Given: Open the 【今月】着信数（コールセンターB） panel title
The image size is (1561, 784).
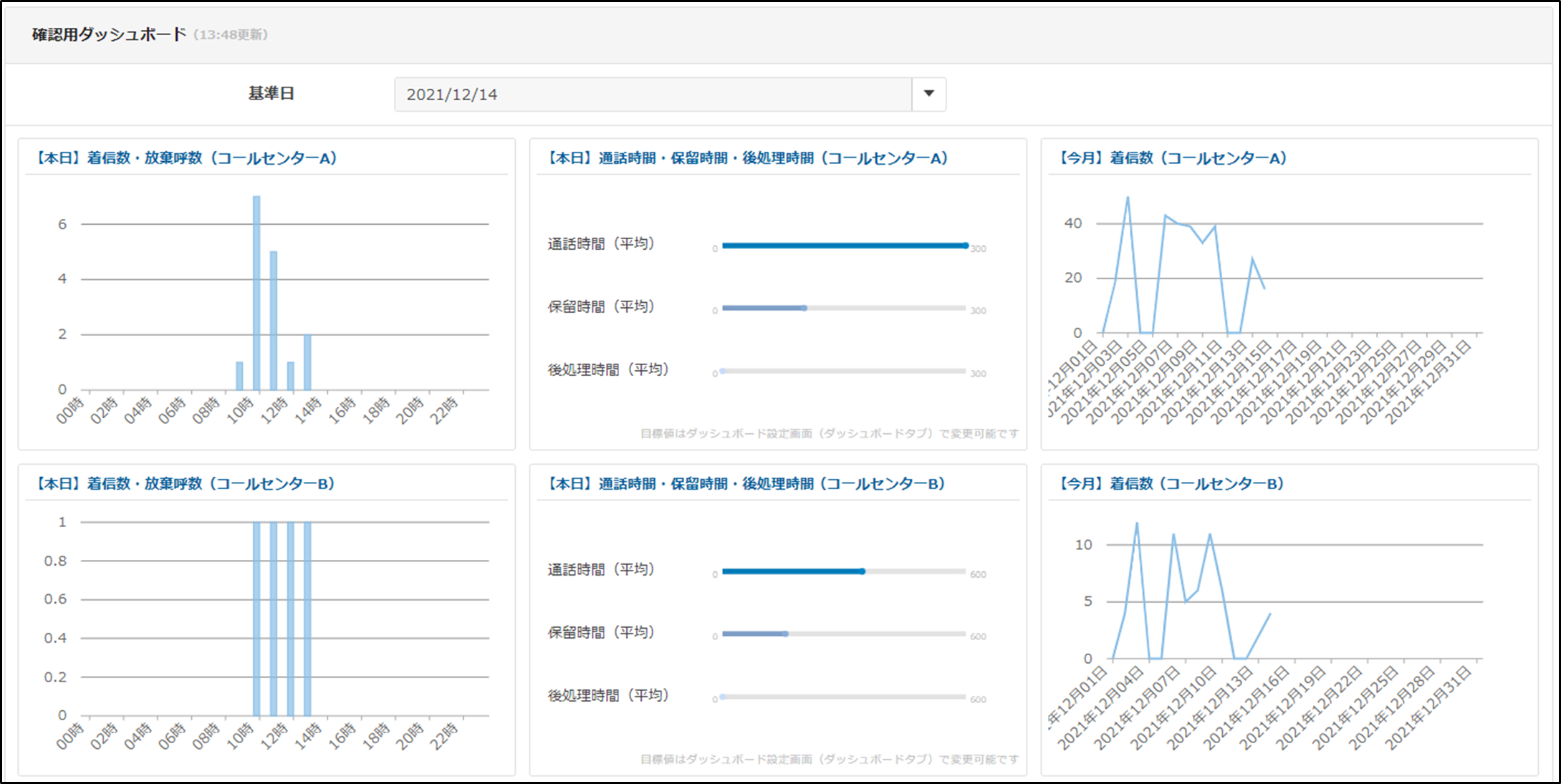Looking at the screenshot, I should tap(1171, 484).
